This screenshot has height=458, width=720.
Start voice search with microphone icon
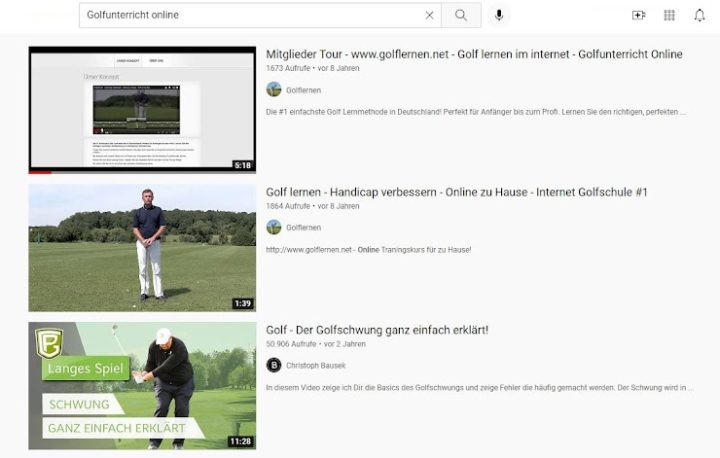tap(498, 15)
